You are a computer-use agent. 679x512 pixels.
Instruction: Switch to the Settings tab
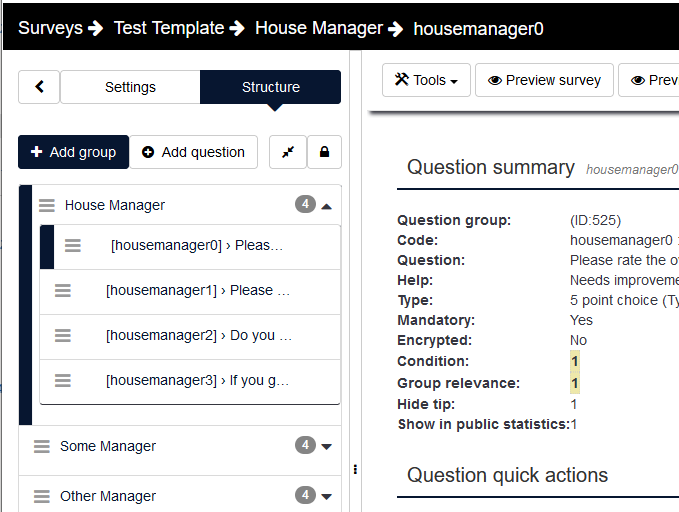coord(130,87)
